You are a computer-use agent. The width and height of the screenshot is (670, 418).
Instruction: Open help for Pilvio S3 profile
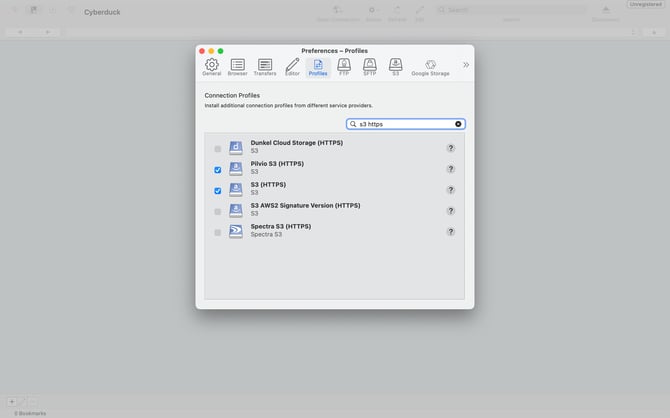tap(450, 169)
